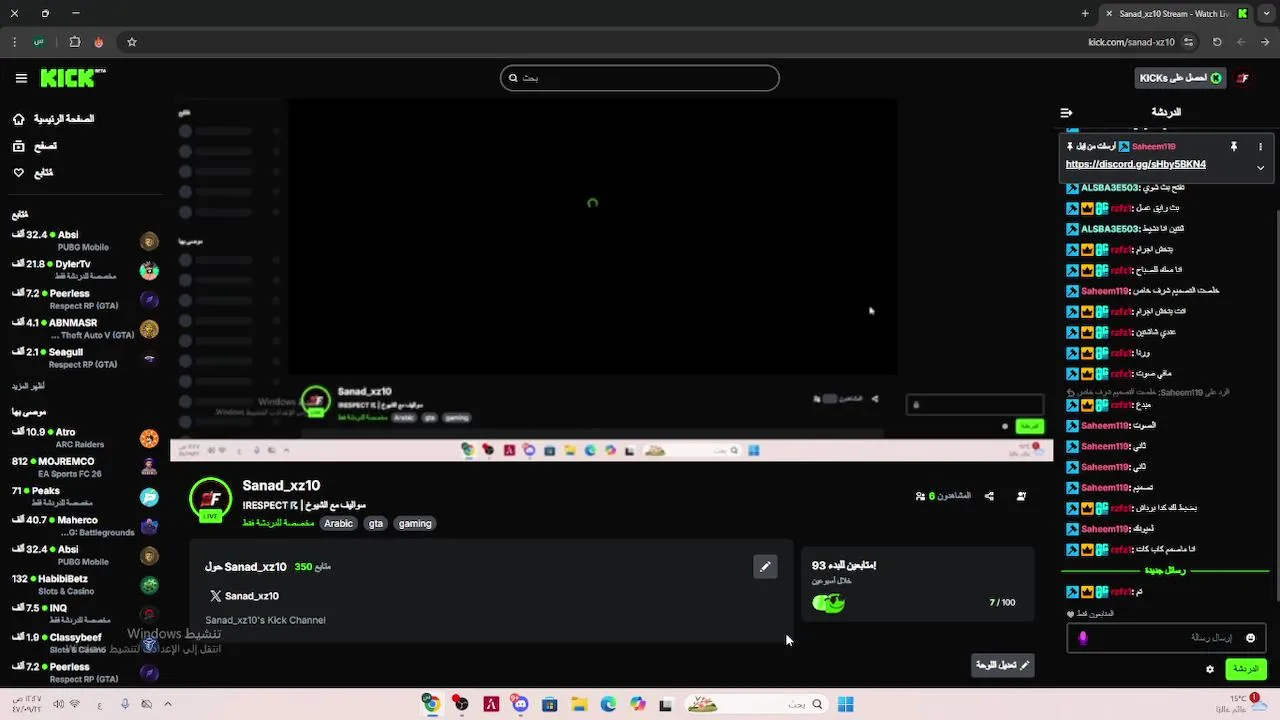
Task: Open the browser three-dot menu
Action: 14,42
